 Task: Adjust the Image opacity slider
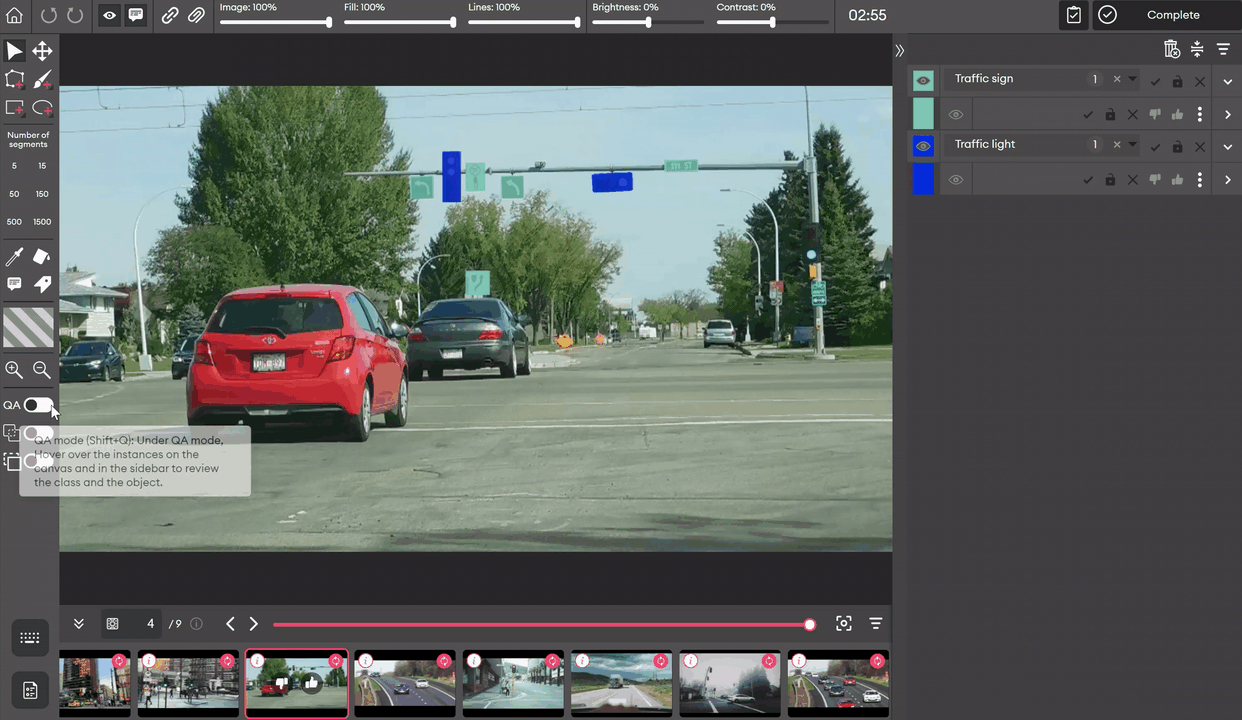(275, 22)
